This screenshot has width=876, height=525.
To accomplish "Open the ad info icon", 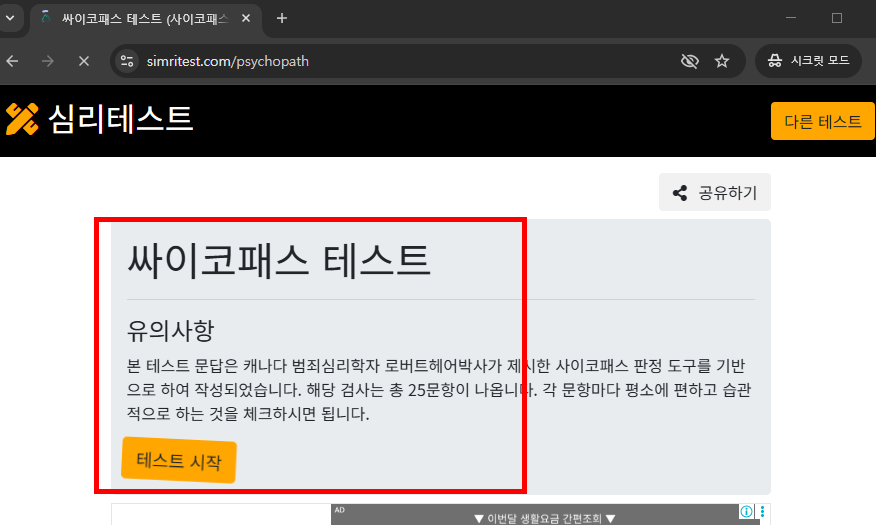I will 746,511.
